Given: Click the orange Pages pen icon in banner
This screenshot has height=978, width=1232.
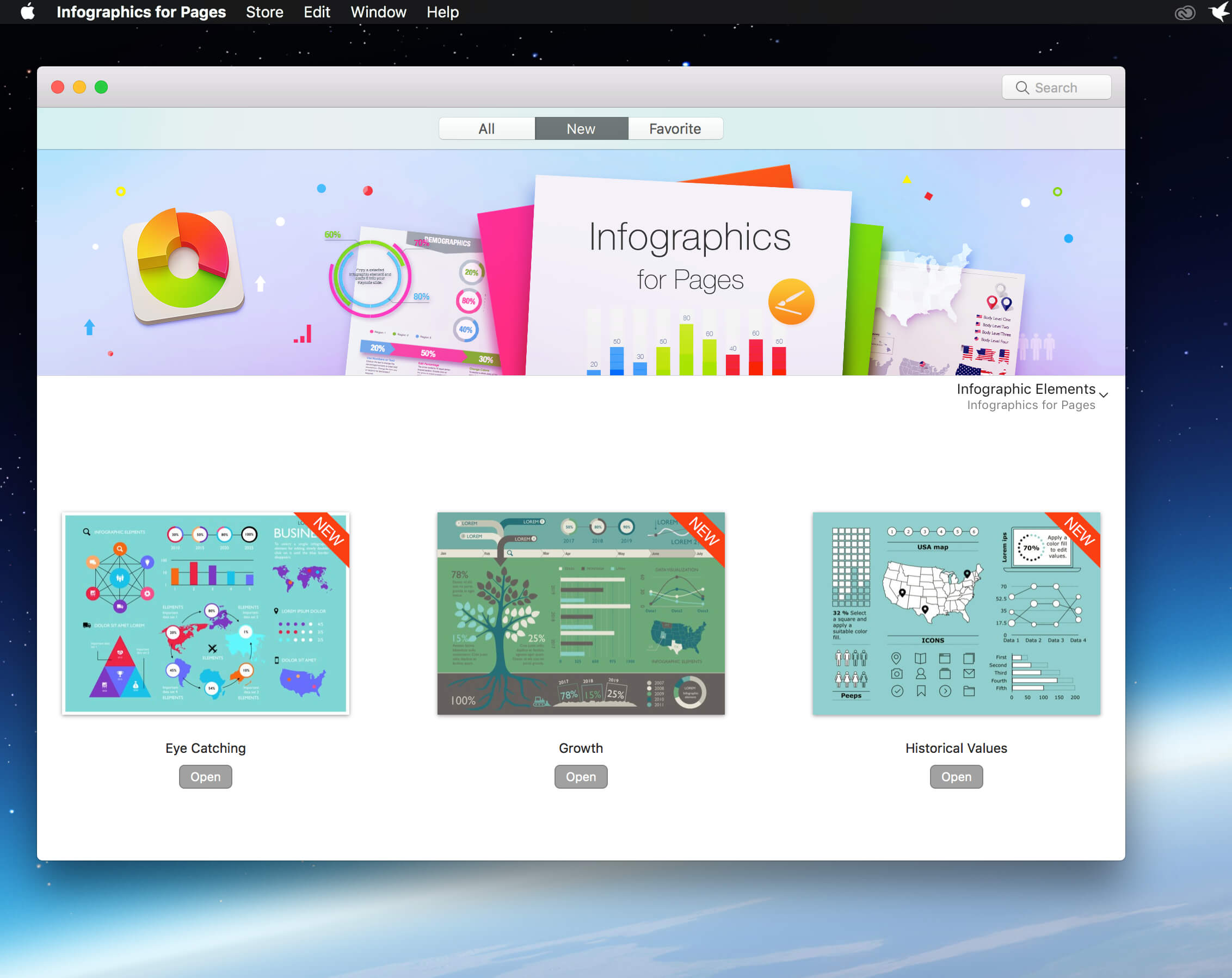Looking at the screenshot, I should point(791,302).
